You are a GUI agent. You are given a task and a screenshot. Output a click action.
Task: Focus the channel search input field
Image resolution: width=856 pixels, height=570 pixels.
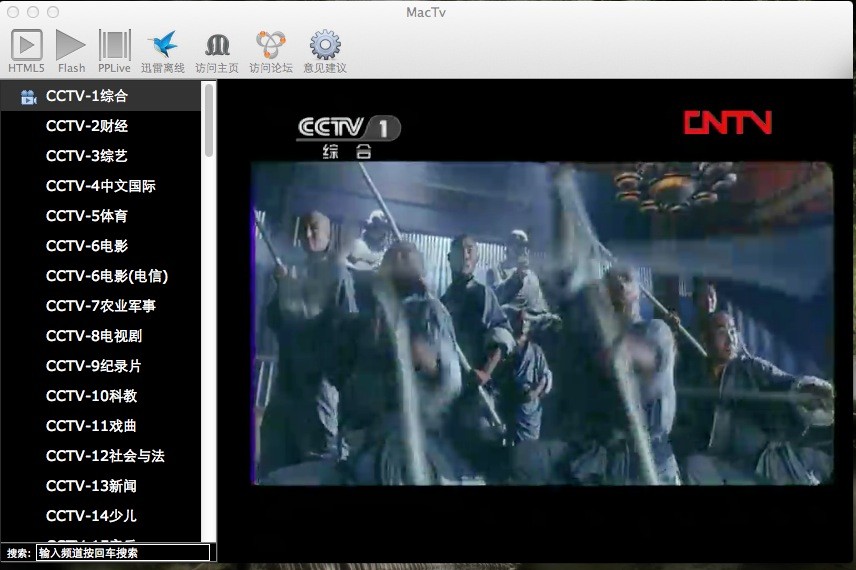point(123,553)
